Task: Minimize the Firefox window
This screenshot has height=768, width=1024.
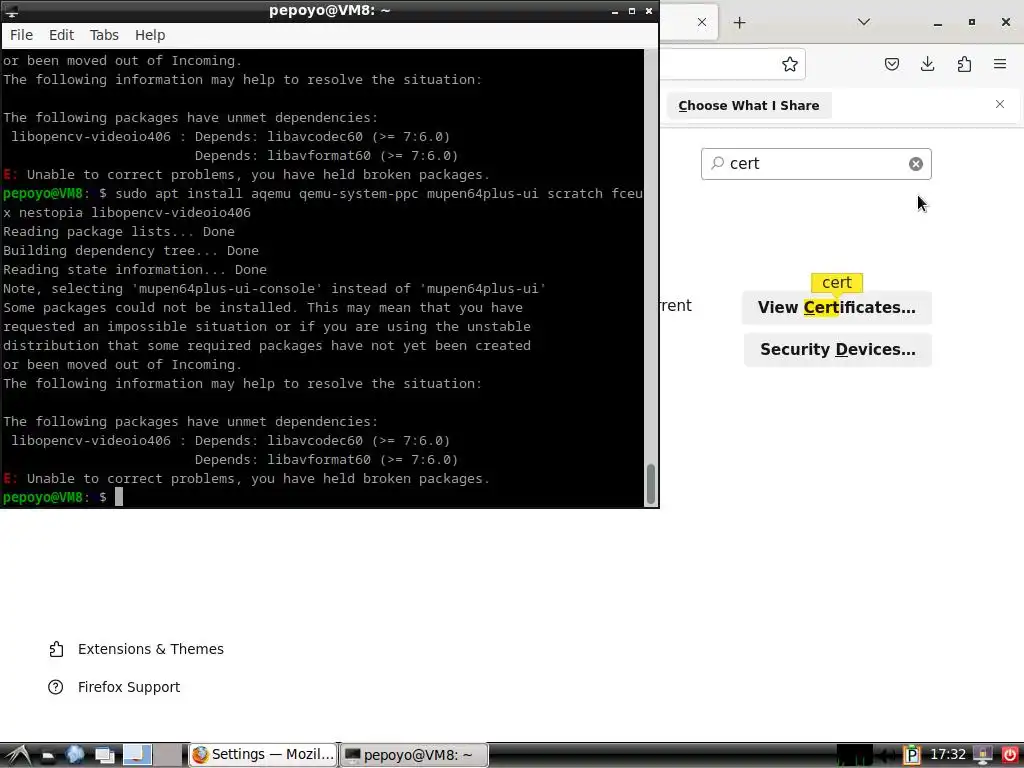Action: pos(938,23)
